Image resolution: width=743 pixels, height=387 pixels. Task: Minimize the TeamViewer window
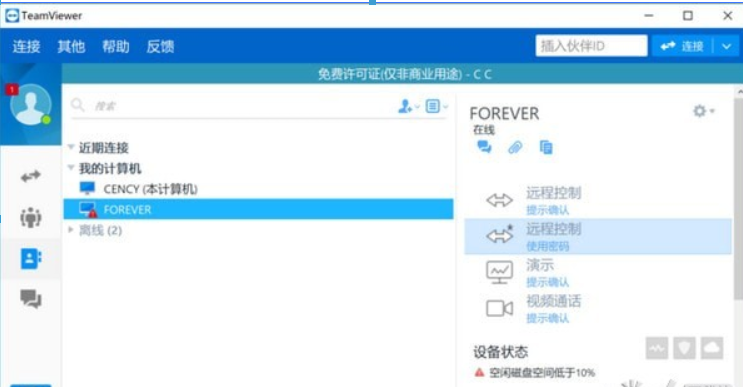[649, 16]
